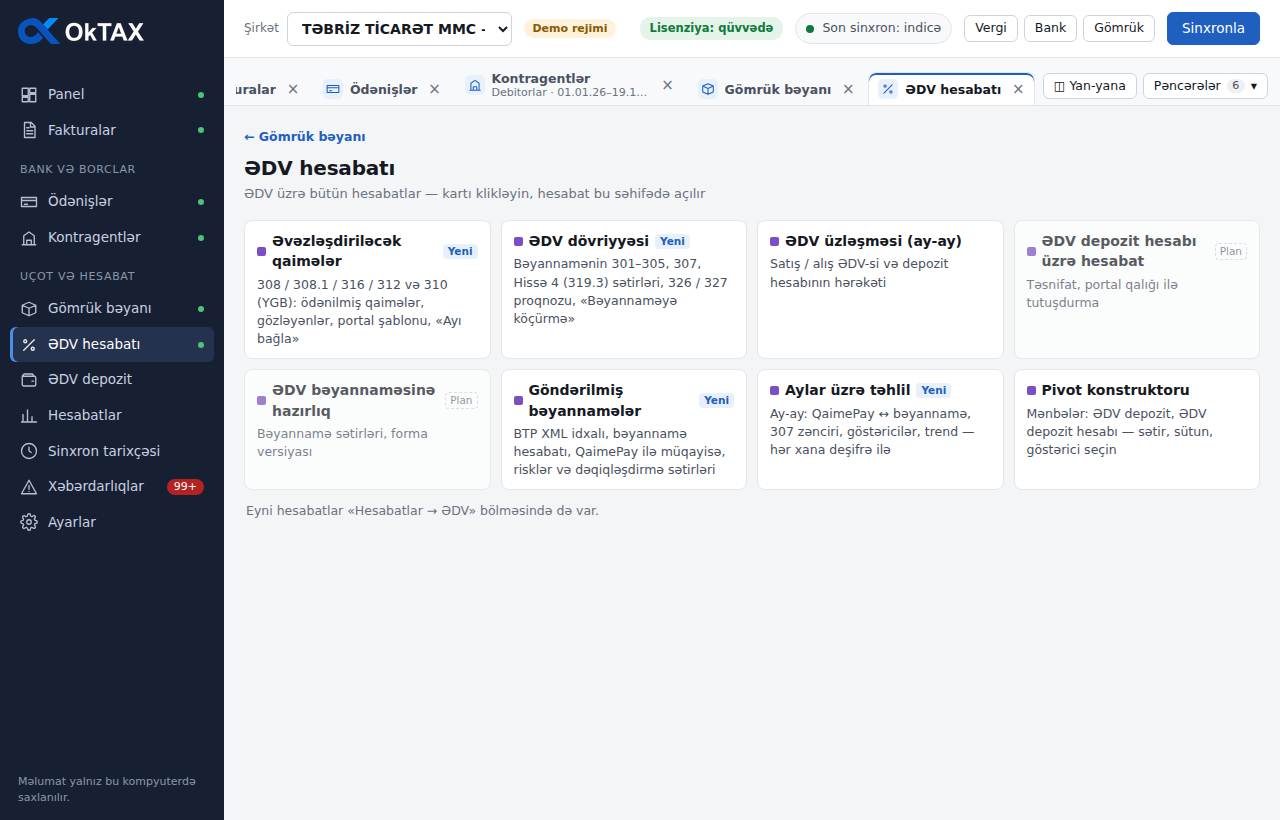This screenshot has width=1280, height=820.
Task: Select the Ödənişlər card icon in sidebar
Action: [x=29, y=202]
